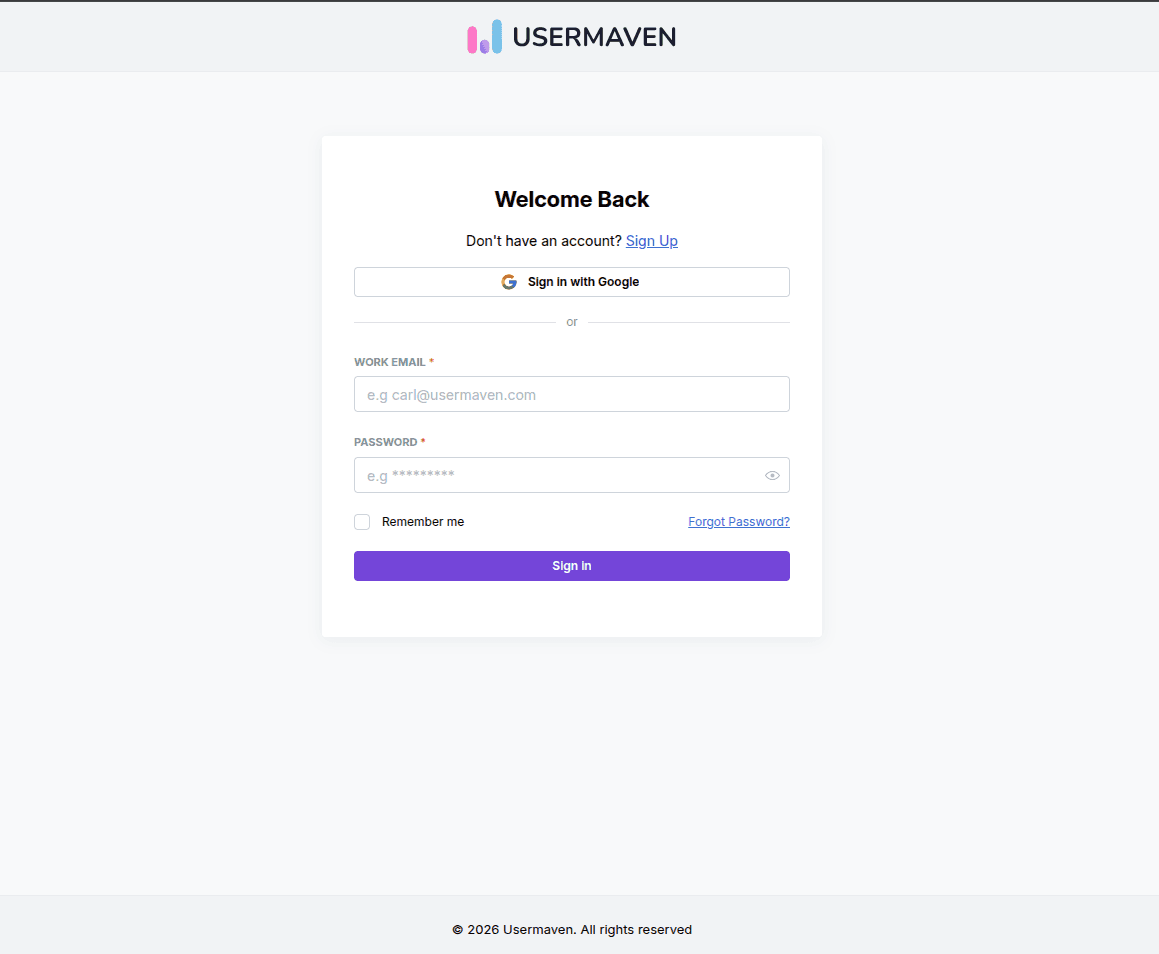Click the WORK EMAIL field label

pyautogui.click(x=390, y=362)
